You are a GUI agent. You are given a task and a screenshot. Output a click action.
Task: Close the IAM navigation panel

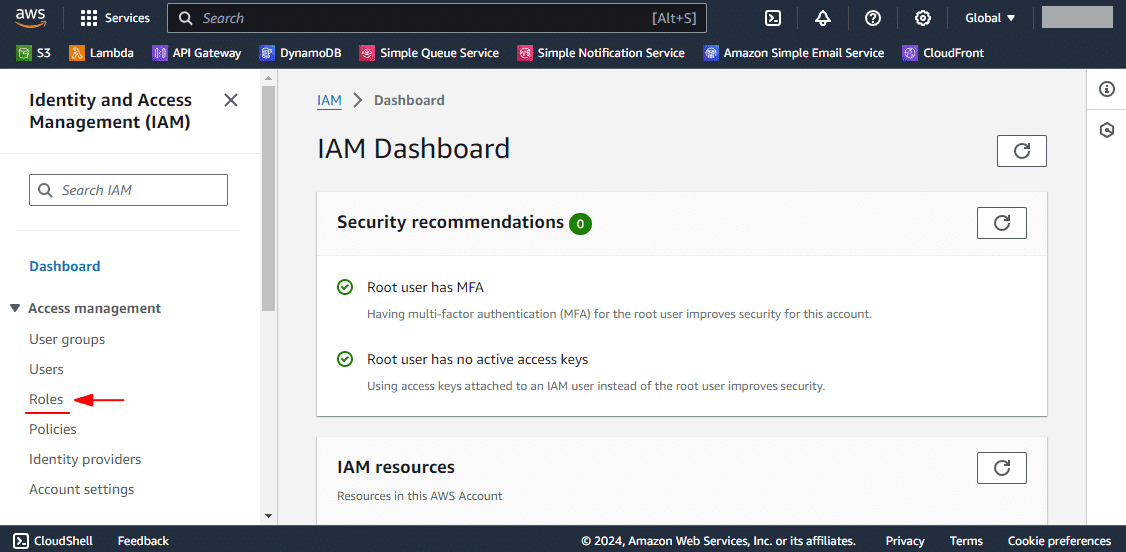[231, 100]
